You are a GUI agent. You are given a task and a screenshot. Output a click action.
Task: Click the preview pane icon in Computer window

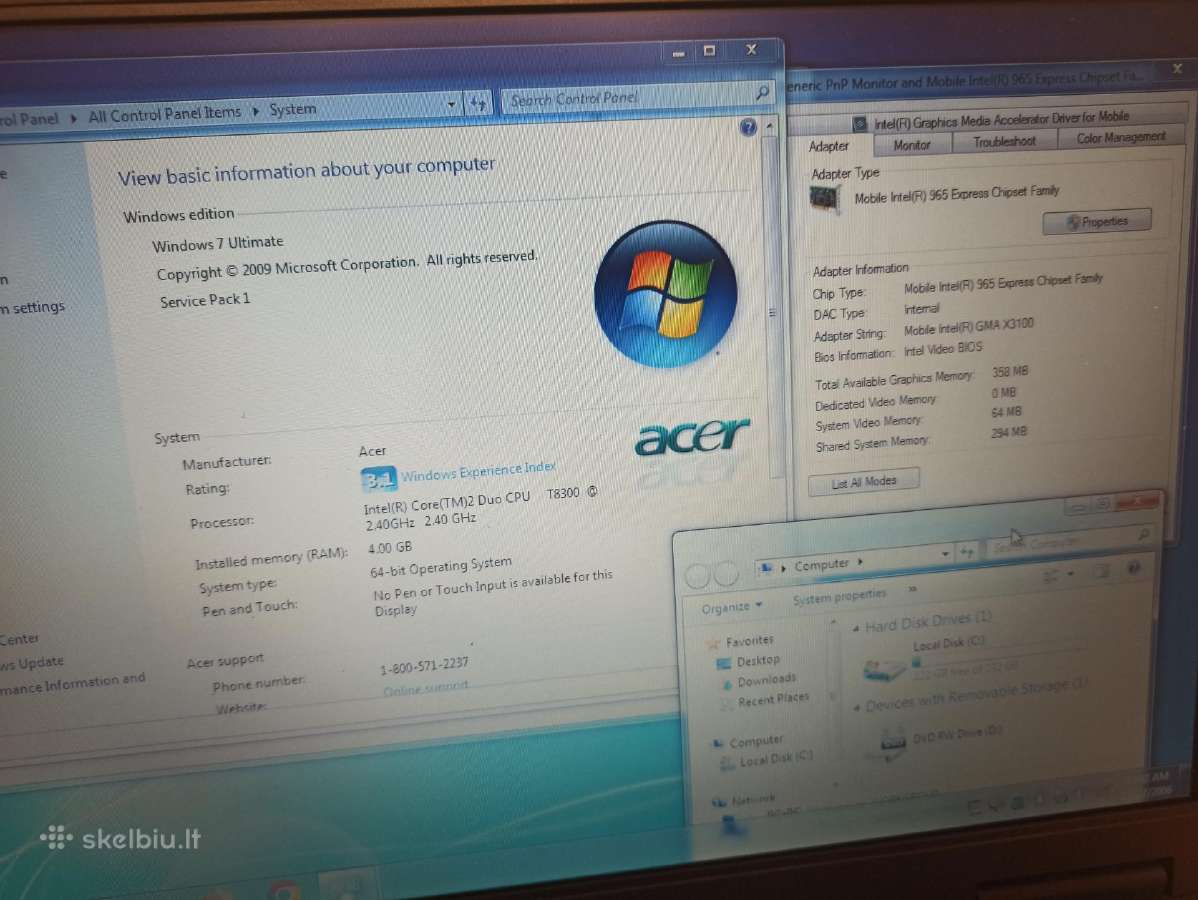click(x=1100, y=571)
